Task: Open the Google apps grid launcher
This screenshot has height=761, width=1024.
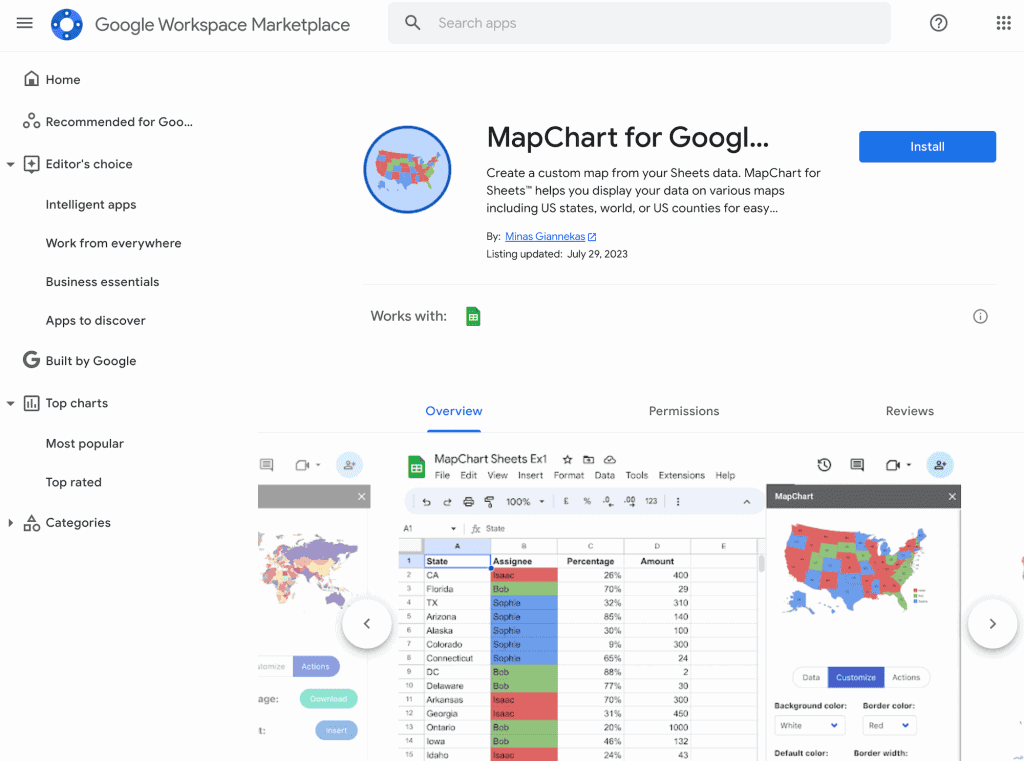Action: (1003, 24)
